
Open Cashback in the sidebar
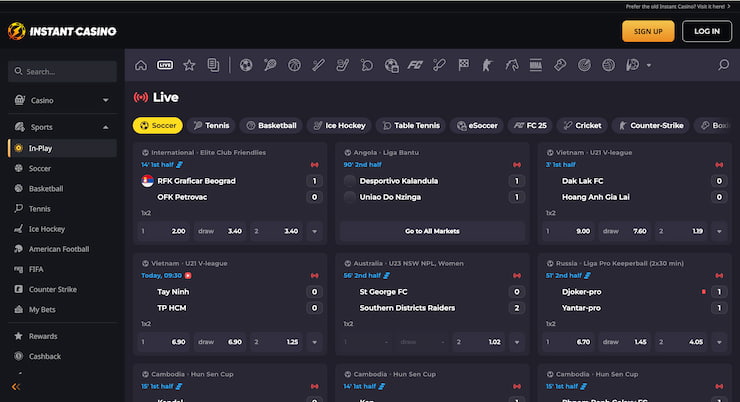pyautogui.click(x=62, y=356)
